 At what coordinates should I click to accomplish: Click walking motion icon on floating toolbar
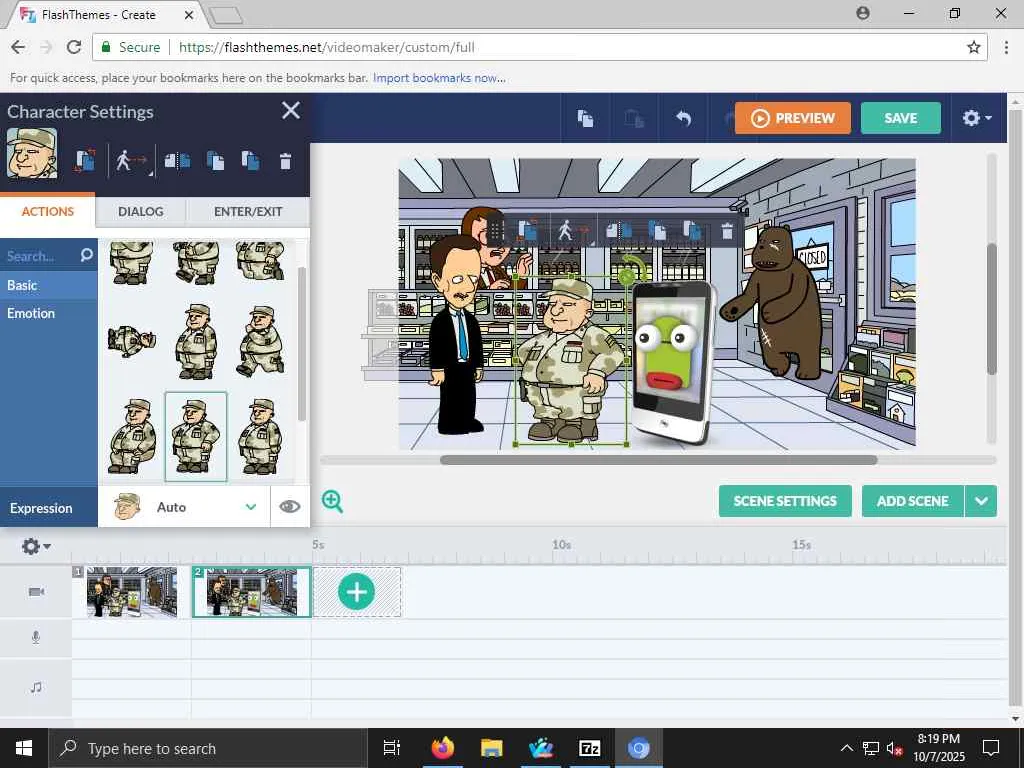(x=572, y=231)
